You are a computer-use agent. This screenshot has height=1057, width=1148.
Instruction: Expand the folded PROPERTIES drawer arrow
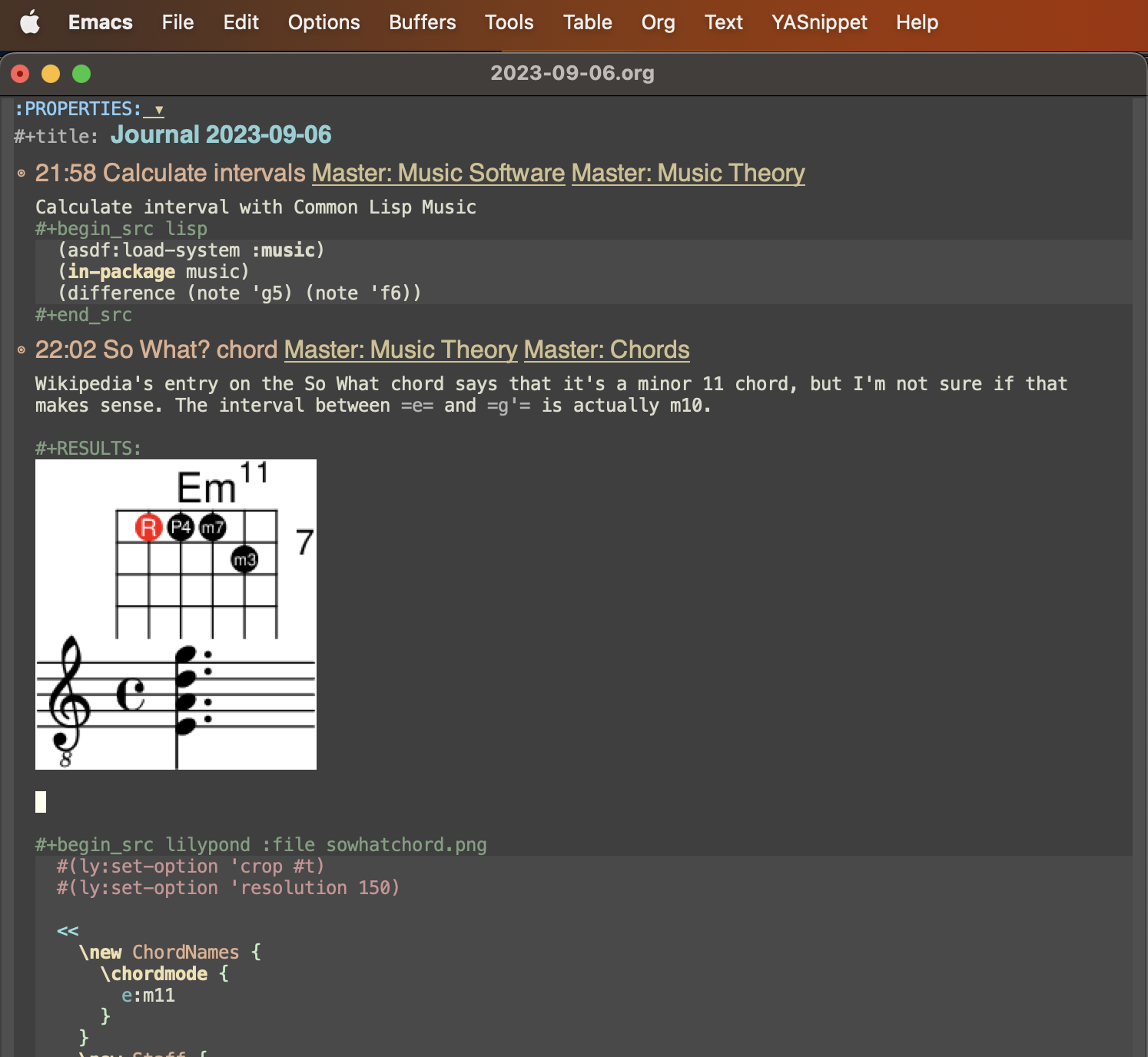pyautogui.click(x=158, y=110)
